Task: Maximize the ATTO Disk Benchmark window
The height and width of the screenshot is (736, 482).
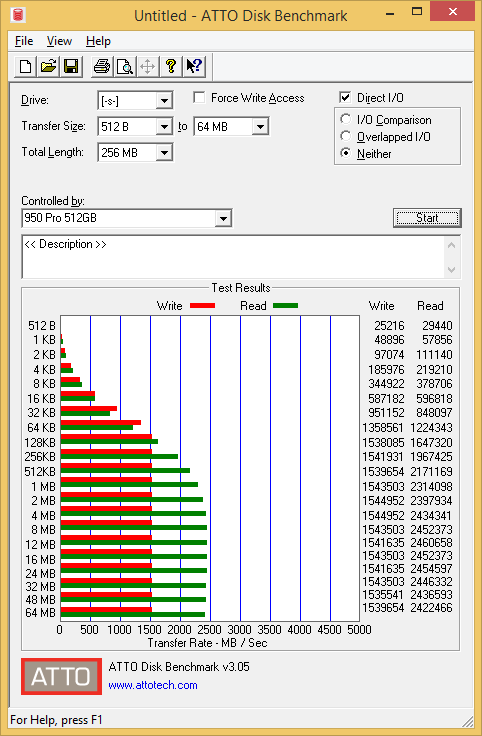Action: click(x=417, y=12)
